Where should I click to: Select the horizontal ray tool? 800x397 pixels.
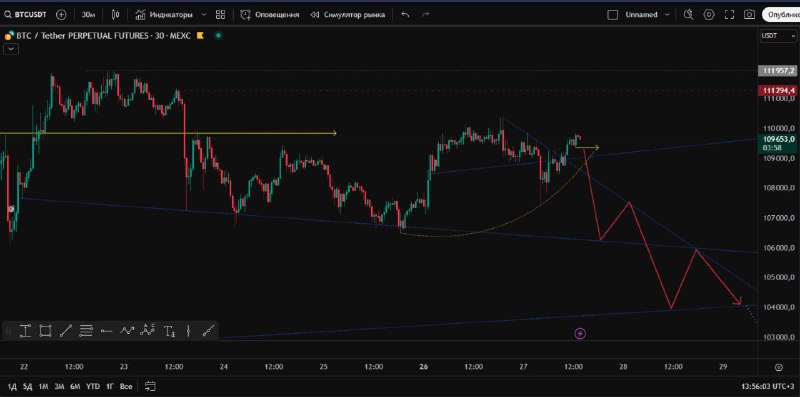pyautogui.click(x=106, y=331)
